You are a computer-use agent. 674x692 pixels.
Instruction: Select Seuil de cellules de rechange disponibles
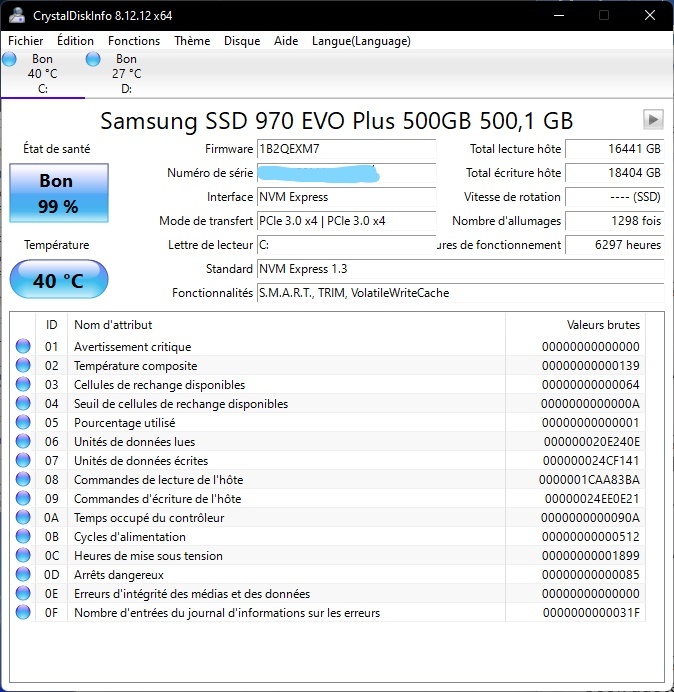tap(181, 404)
